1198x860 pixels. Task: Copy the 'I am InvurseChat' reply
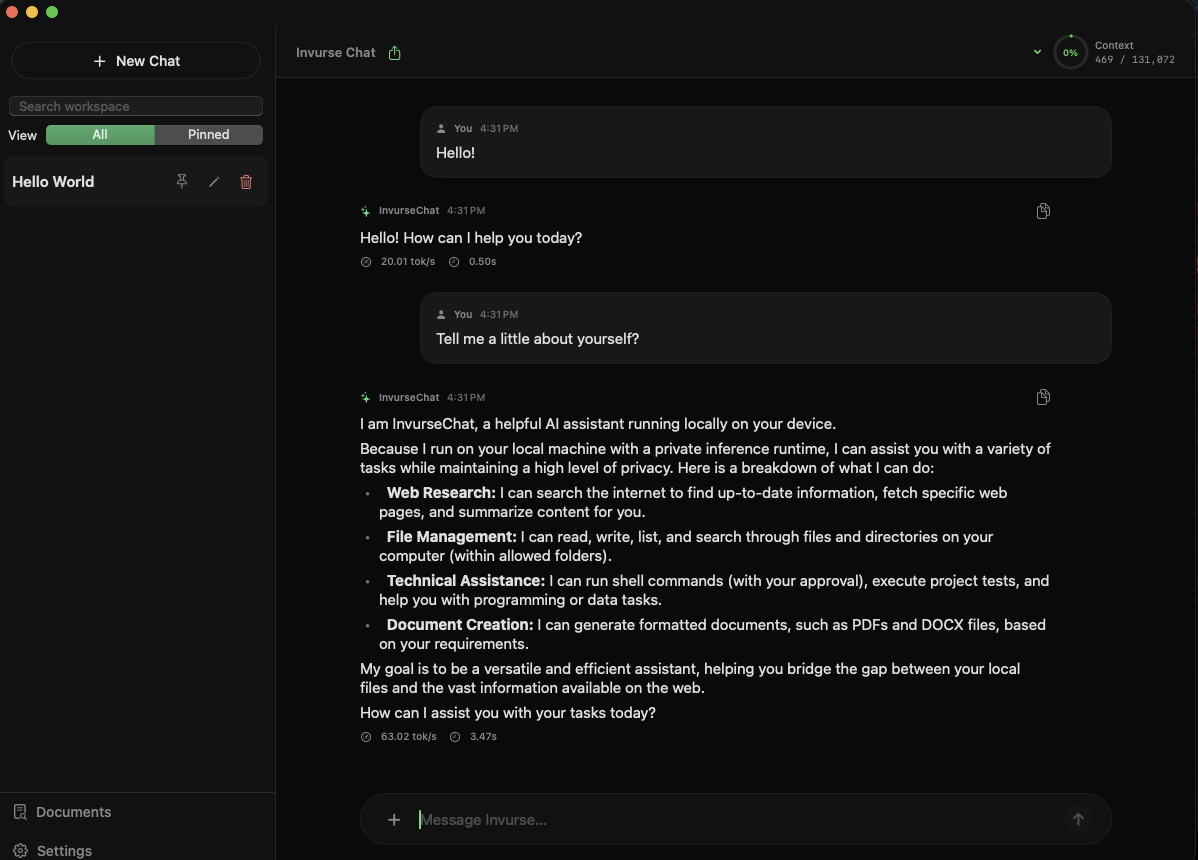click(1043, 397)
